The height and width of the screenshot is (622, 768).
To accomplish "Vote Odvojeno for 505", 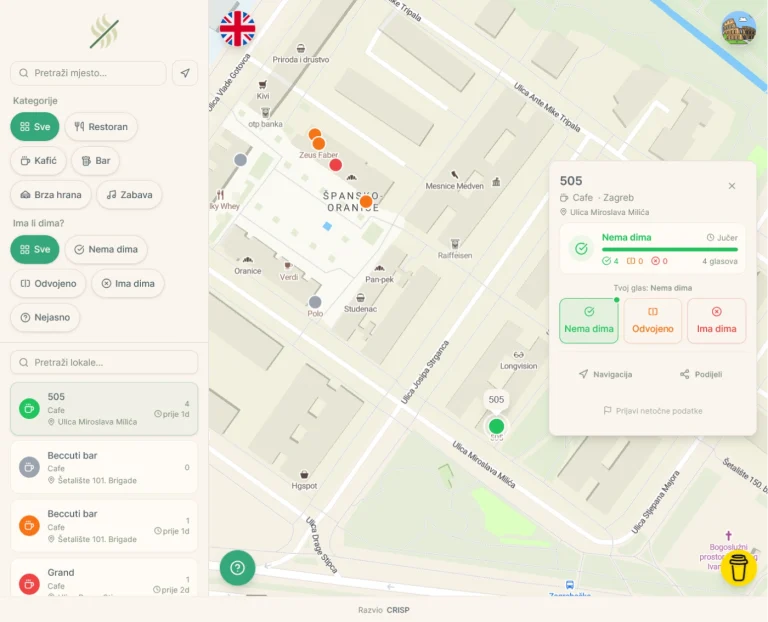I will 652,321.
